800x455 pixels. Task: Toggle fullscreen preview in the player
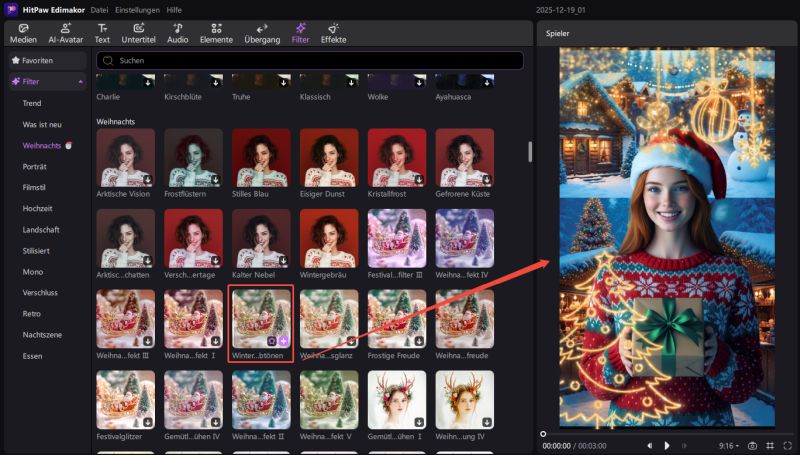[787, 445]
